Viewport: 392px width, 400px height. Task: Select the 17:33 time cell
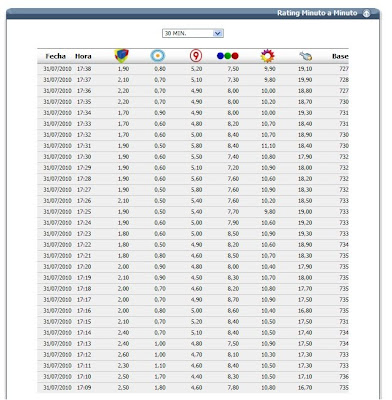84,124
